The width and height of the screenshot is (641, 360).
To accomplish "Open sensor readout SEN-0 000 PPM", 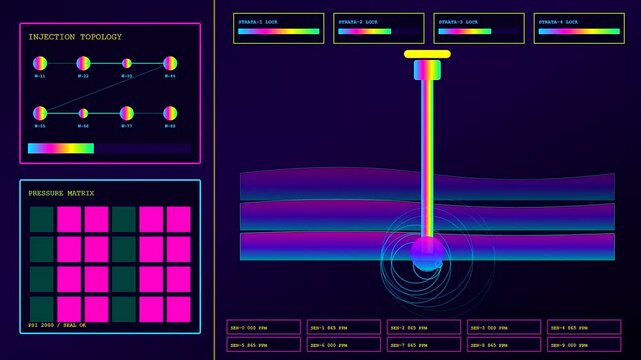I will click(264, 327).
